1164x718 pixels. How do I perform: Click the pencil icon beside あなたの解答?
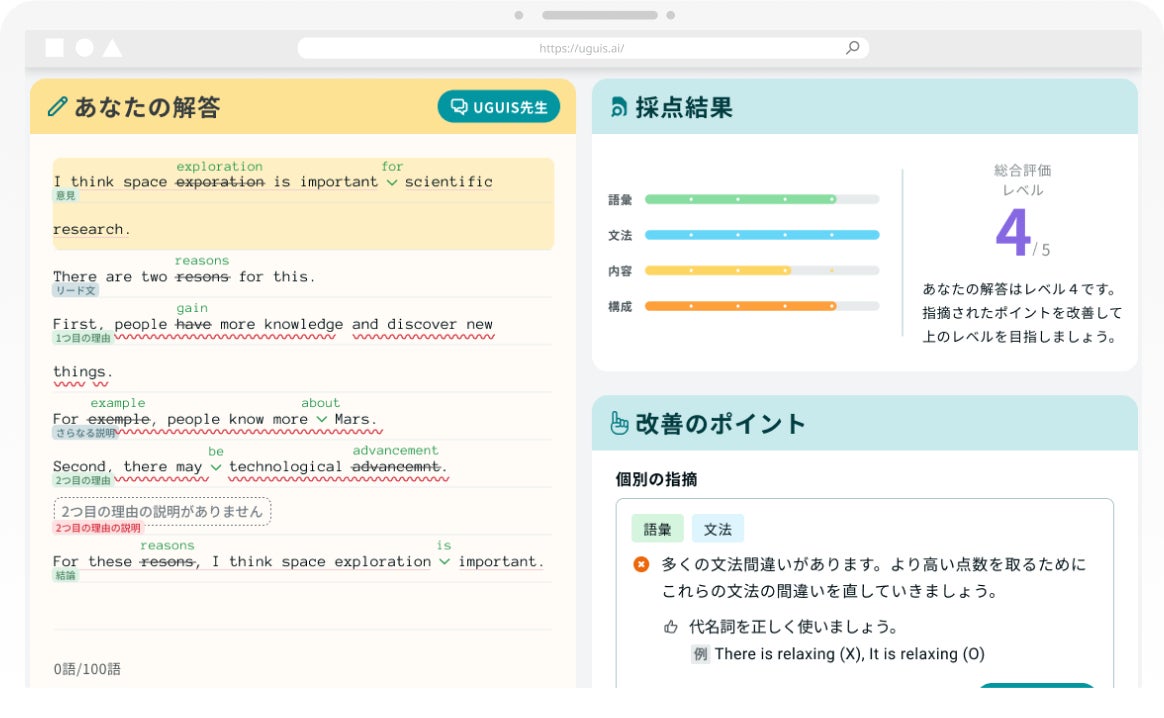[58, 107]
